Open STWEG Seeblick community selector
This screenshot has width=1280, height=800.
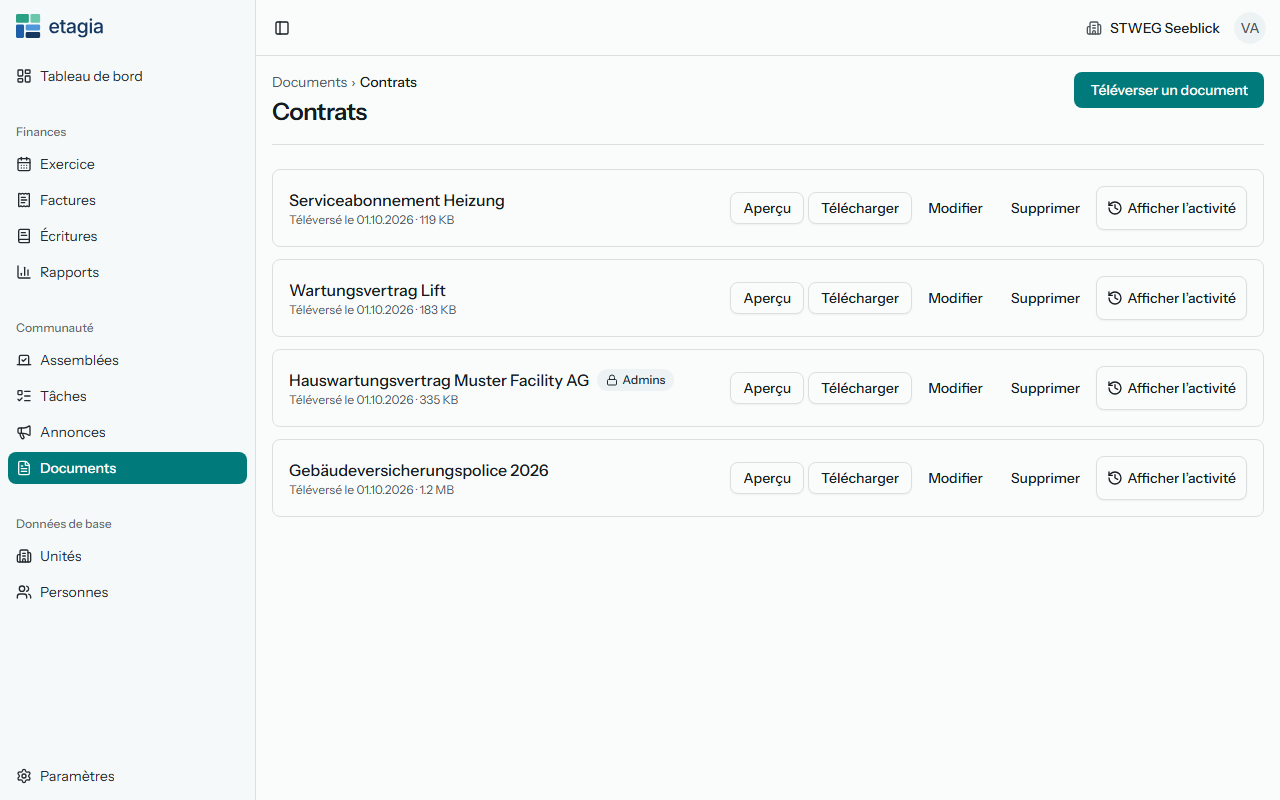pyautogui.click(x=1153, y=28)
